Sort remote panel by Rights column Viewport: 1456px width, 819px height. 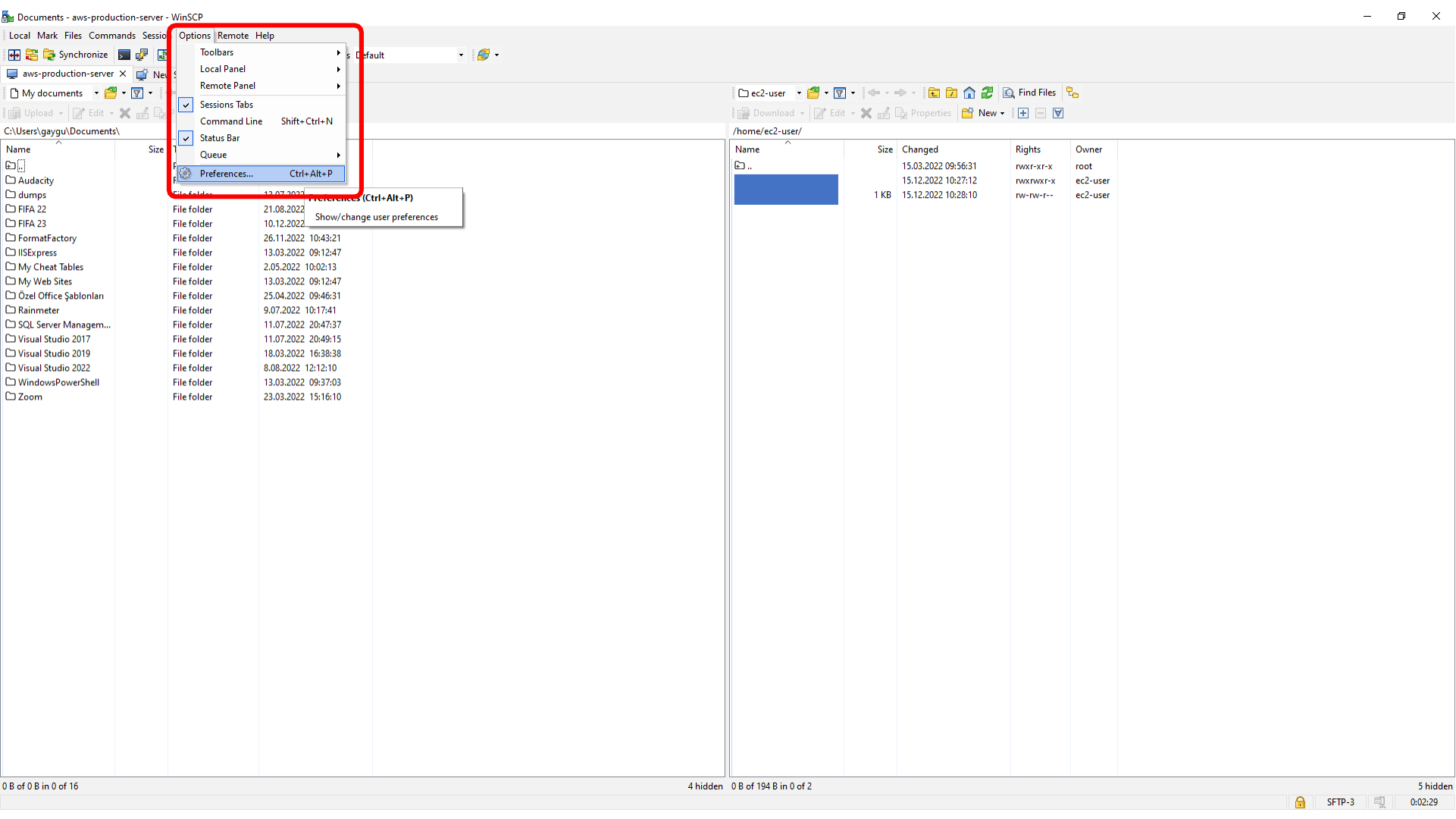(1040, 149)
